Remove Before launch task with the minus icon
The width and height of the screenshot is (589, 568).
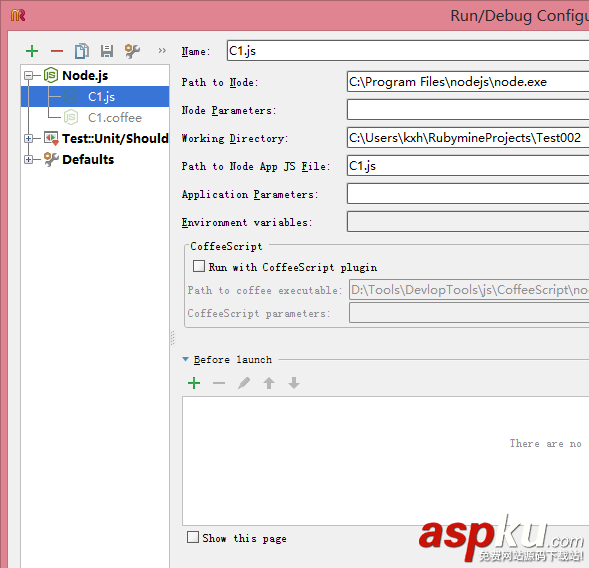click(x=219, y=383)
